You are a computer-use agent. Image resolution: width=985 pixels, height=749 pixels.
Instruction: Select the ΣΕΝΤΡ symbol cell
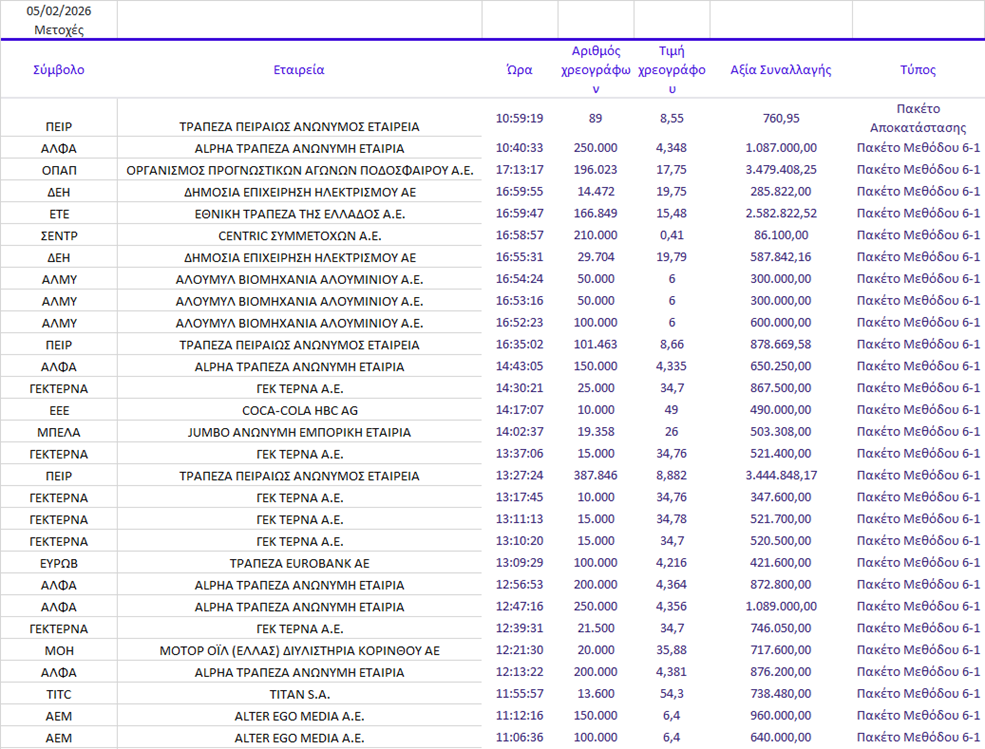[x=58, y=236]
